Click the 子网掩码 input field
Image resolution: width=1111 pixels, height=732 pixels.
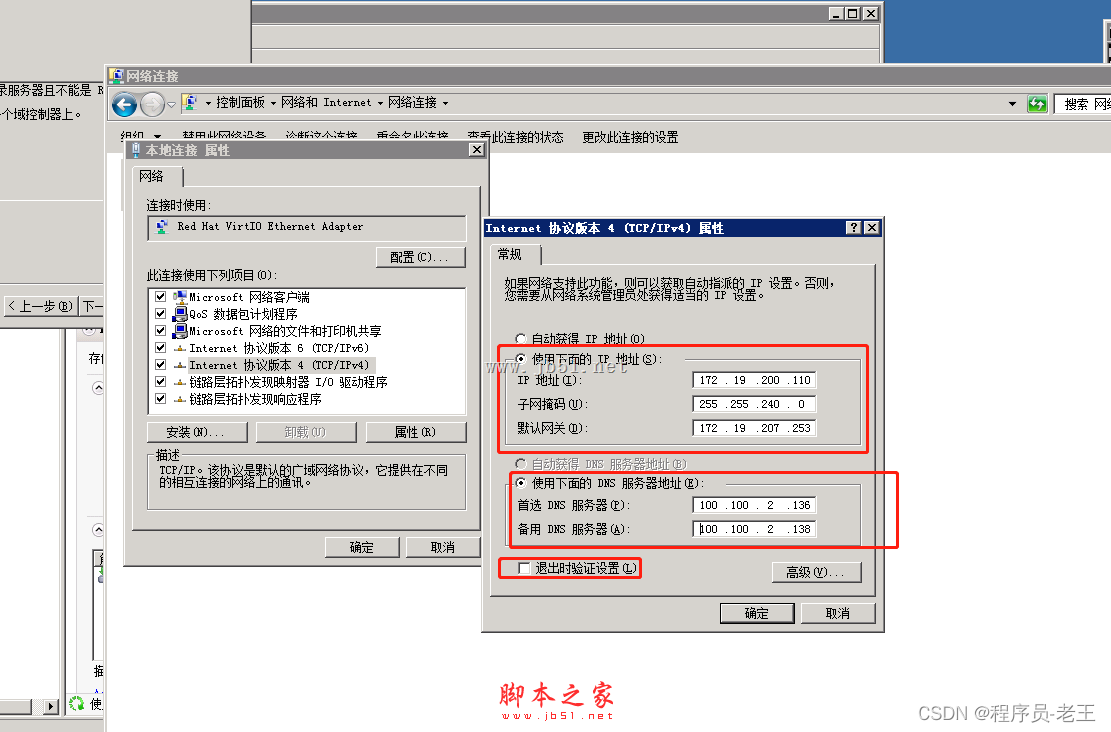(754, 404)
